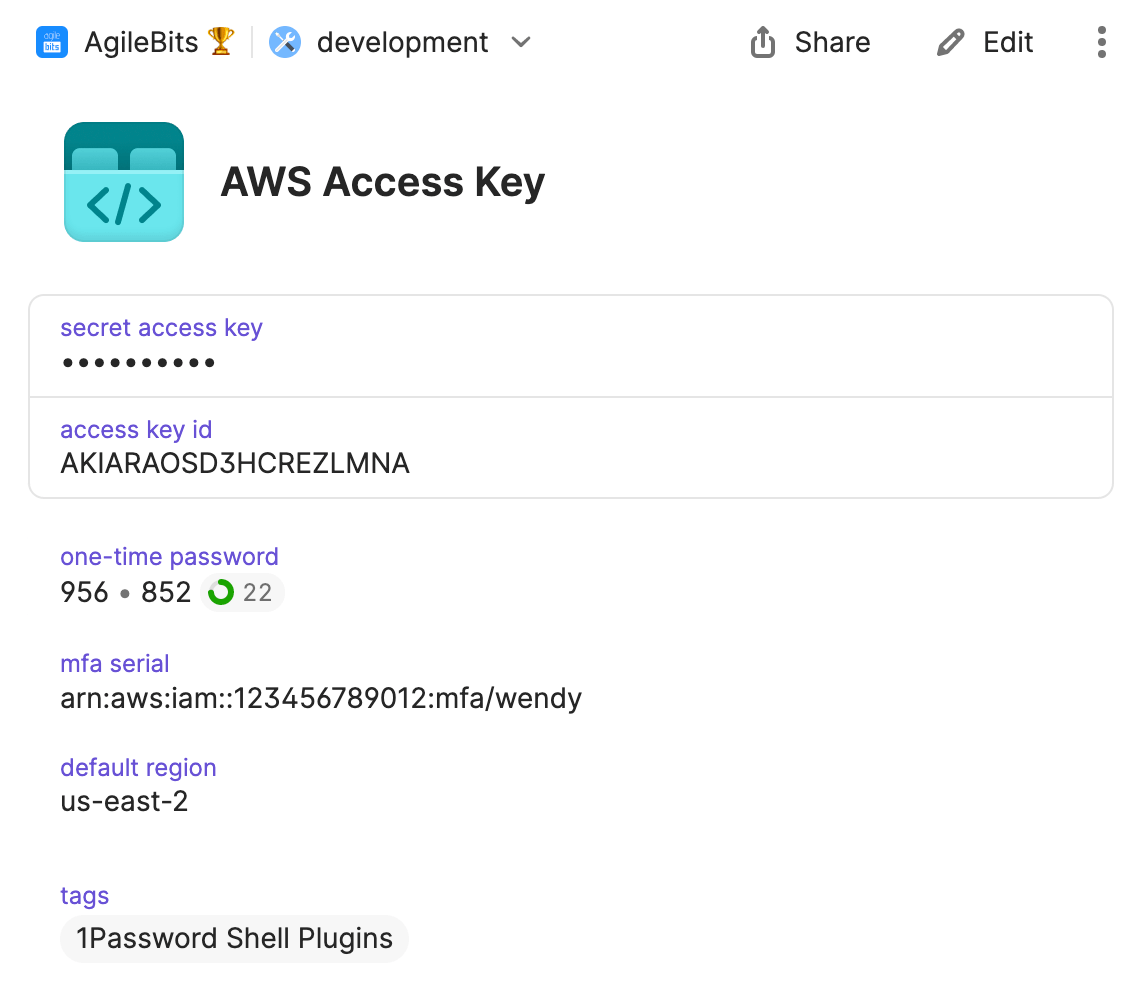
Task: Click the development vault icon
Action: point(284,42)
